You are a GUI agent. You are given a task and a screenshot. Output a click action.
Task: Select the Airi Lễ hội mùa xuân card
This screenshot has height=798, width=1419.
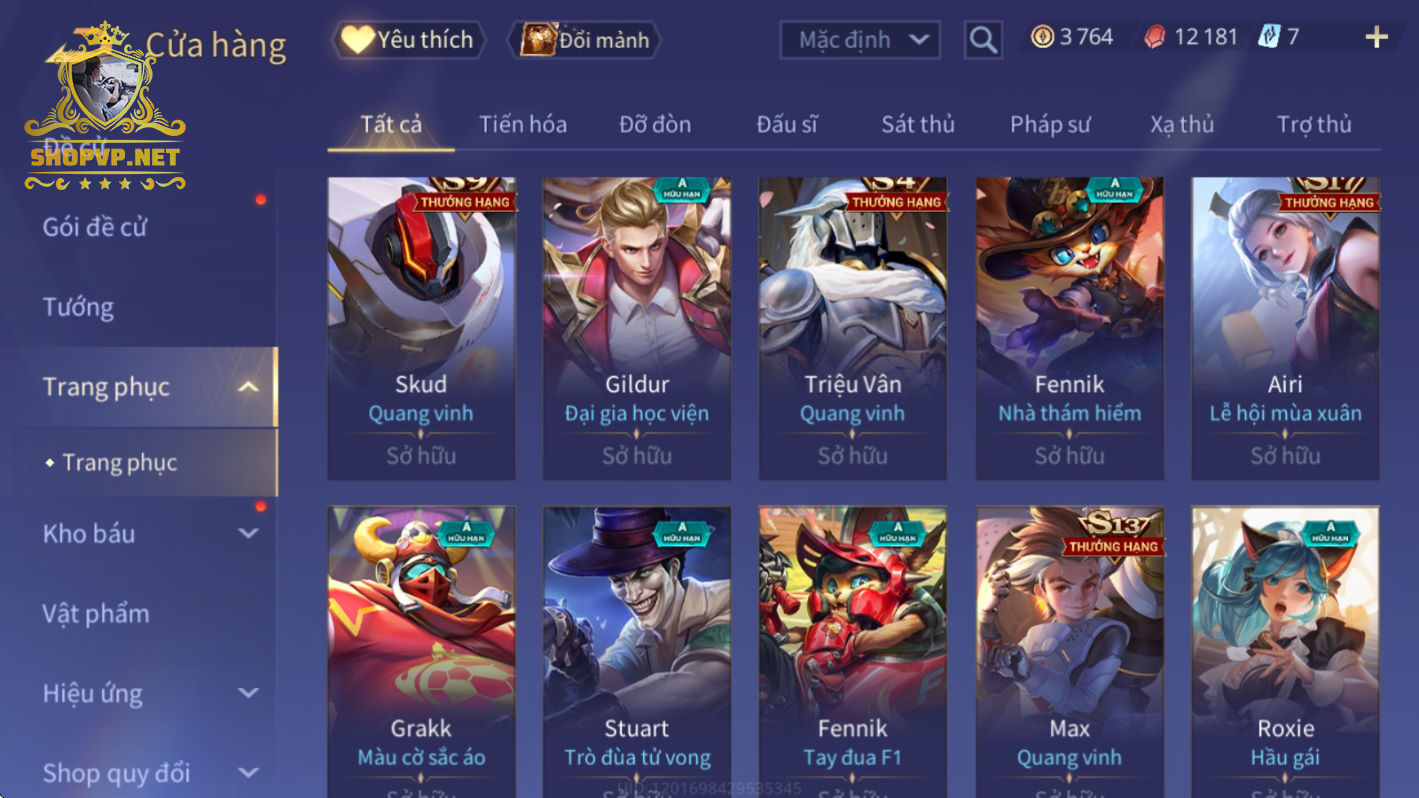(x=1285, y=328)
